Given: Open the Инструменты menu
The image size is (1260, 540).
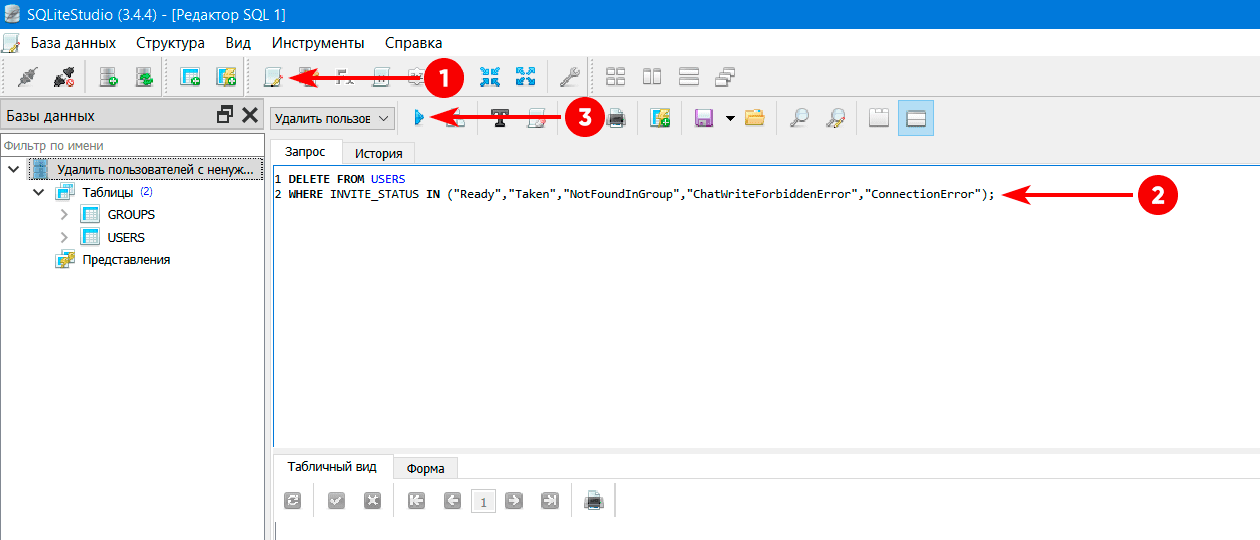Looking at the screenshot, I should [317, 43].
